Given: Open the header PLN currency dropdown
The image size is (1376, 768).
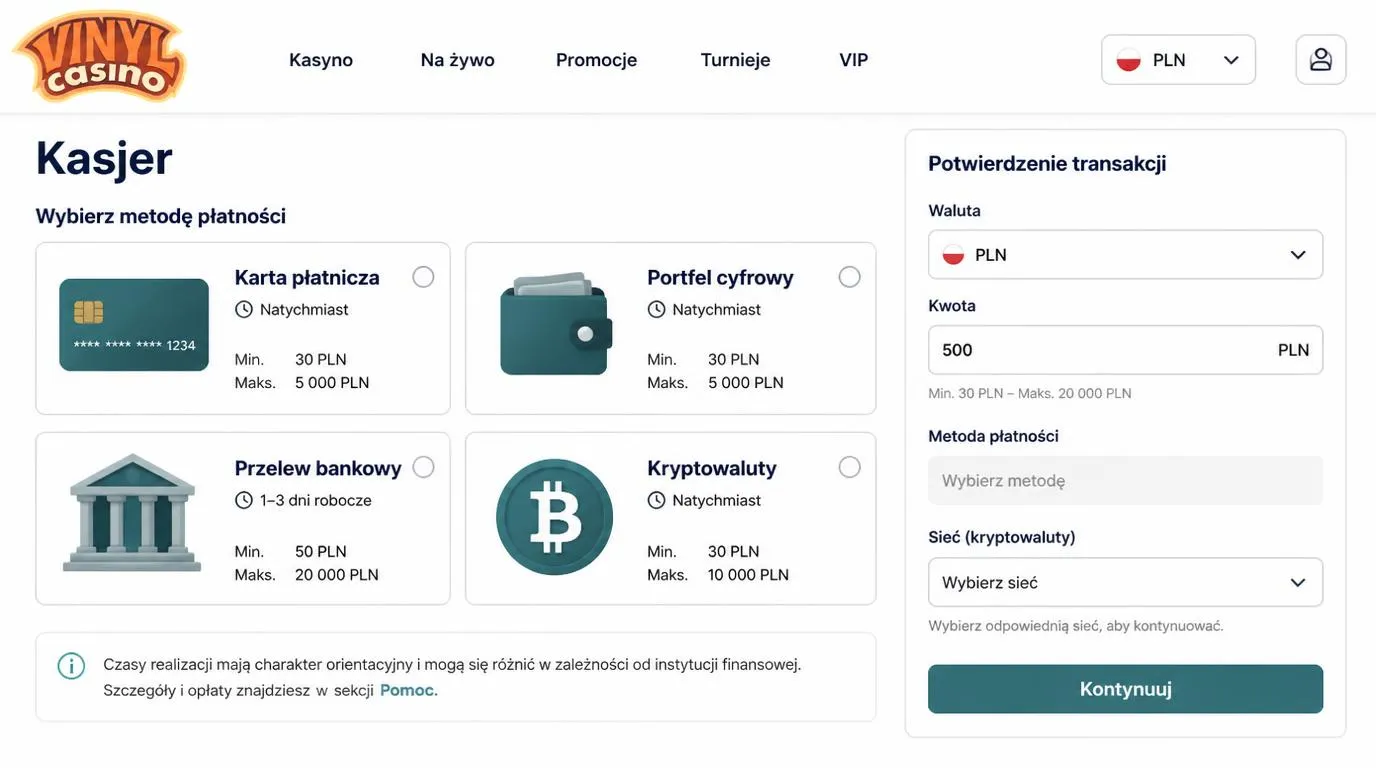Looking at the screenshot, I should (1178, 60).
